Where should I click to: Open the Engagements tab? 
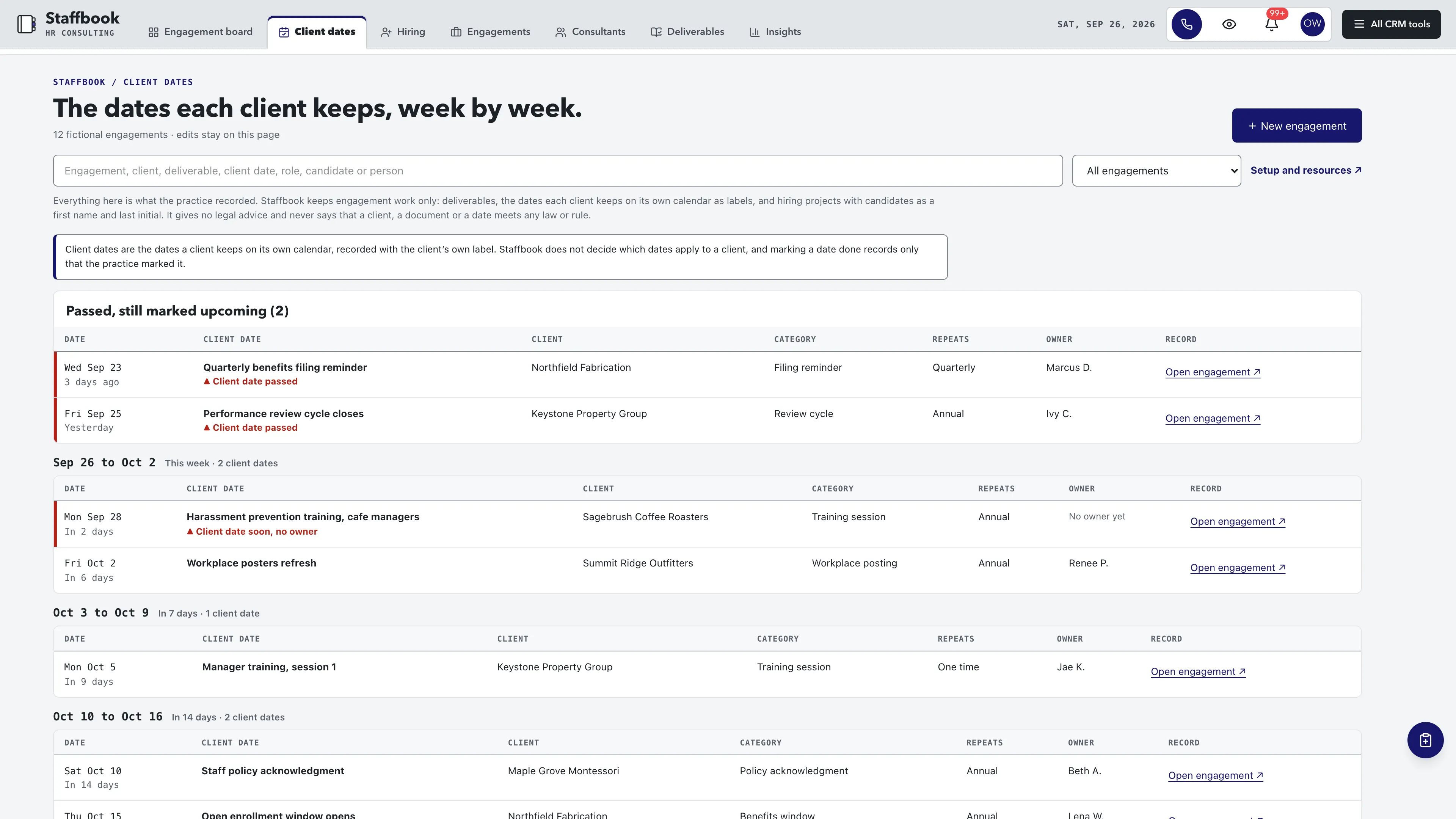490,31
